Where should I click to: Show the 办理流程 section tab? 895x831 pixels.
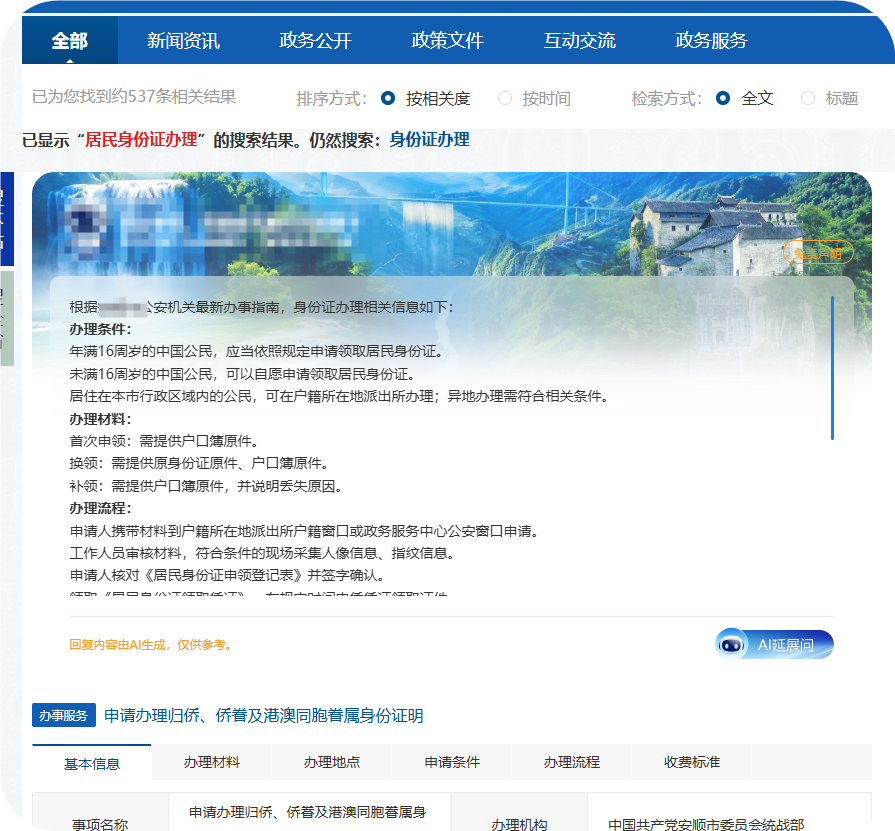[x=571, y=762]
